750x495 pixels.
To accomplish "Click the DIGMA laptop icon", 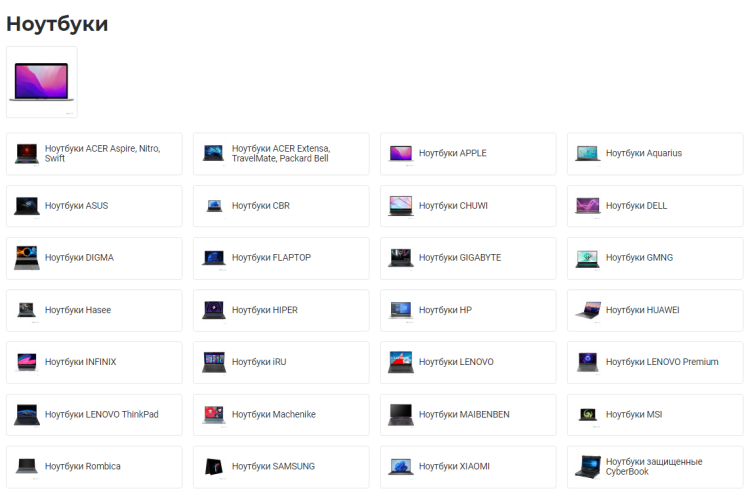I will [x=27, y=258].
